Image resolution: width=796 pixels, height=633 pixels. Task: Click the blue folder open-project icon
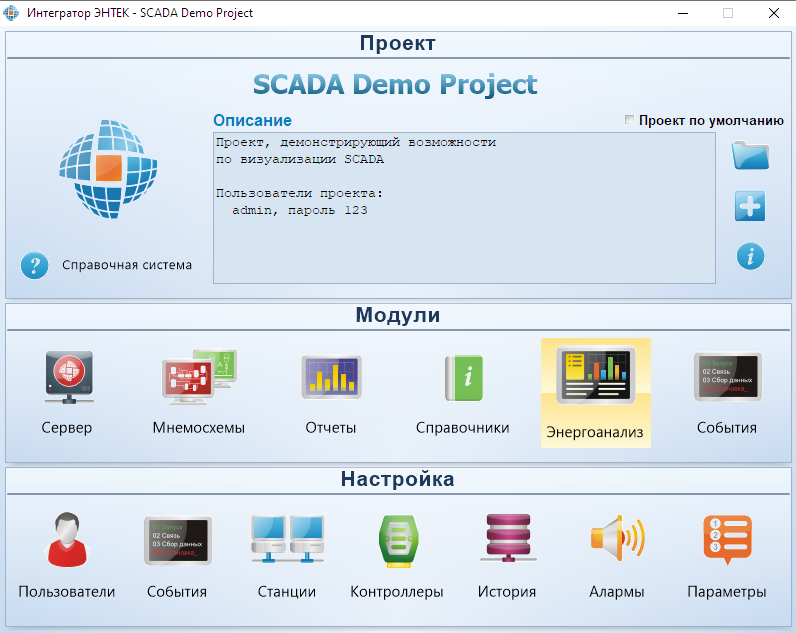coord(750,155)
